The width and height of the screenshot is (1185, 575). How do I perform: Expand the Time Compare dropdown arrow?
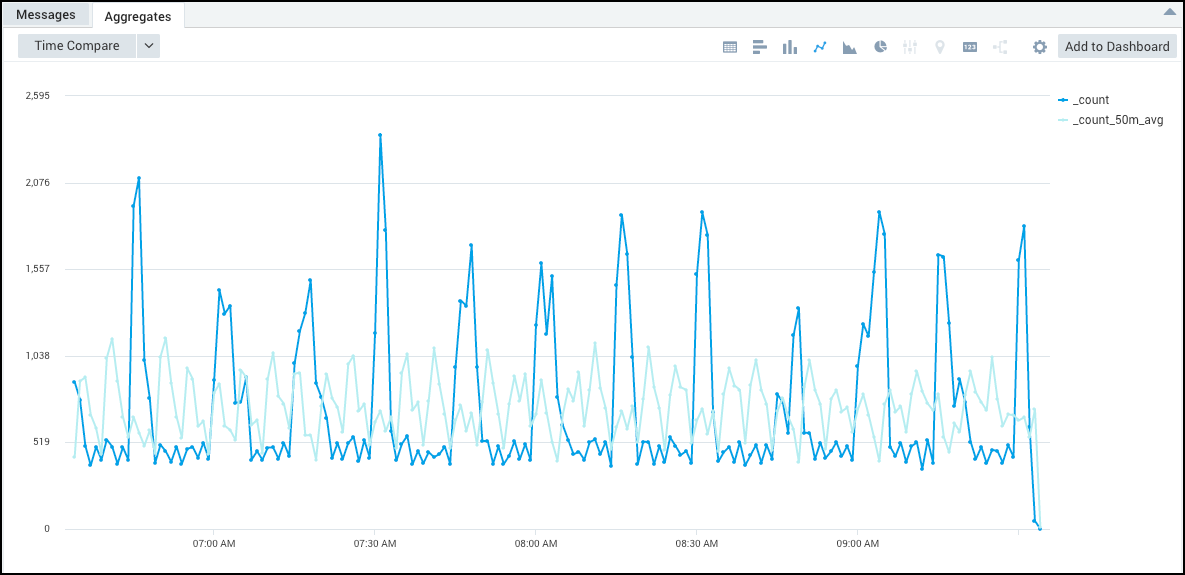click(x=148, y=46)
